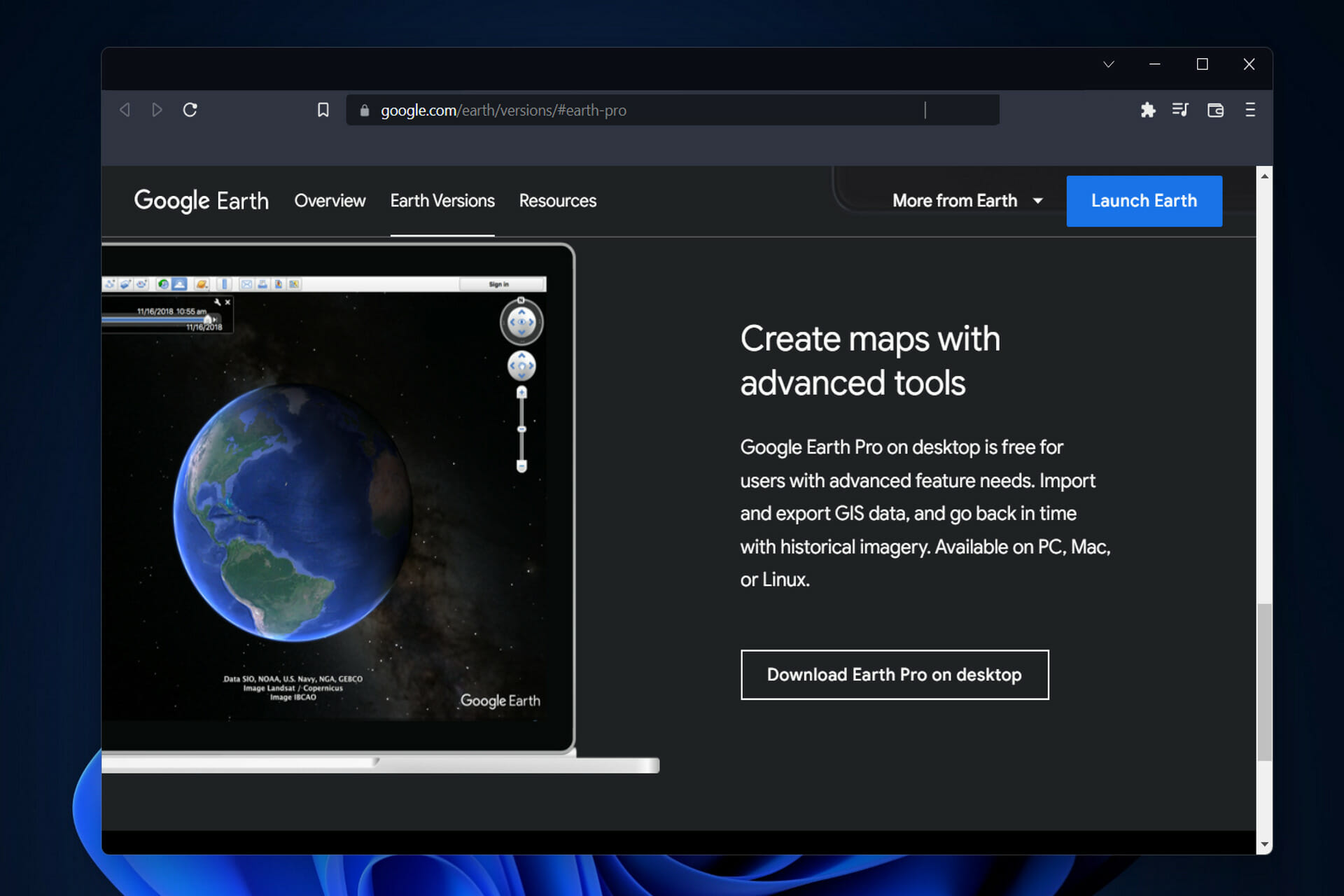
Task: Click the time slider wrench settings icon
Action: [217, 302]
